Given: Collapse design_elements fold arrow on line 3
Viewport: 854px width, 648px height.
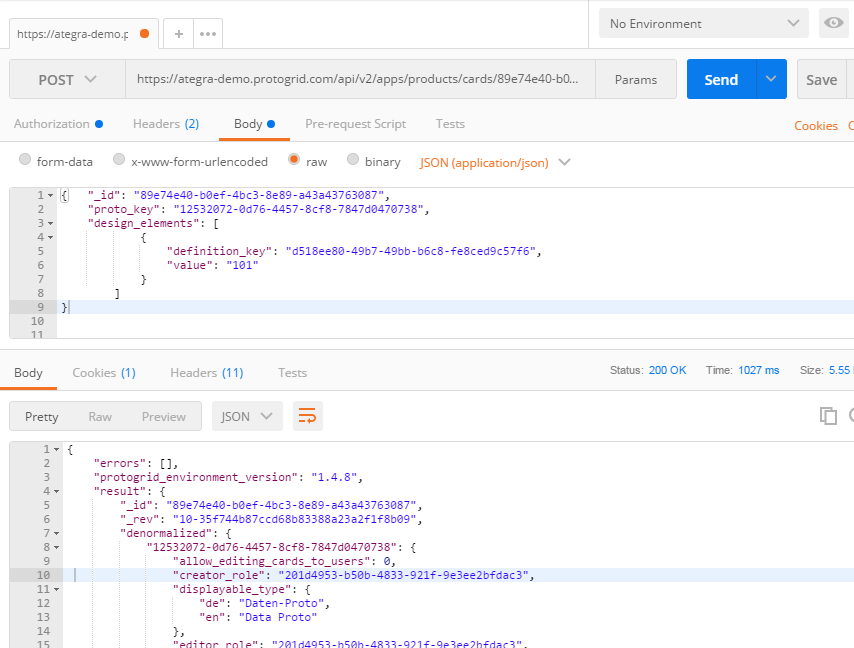Looking at the screenshot, I should [51, 223].
